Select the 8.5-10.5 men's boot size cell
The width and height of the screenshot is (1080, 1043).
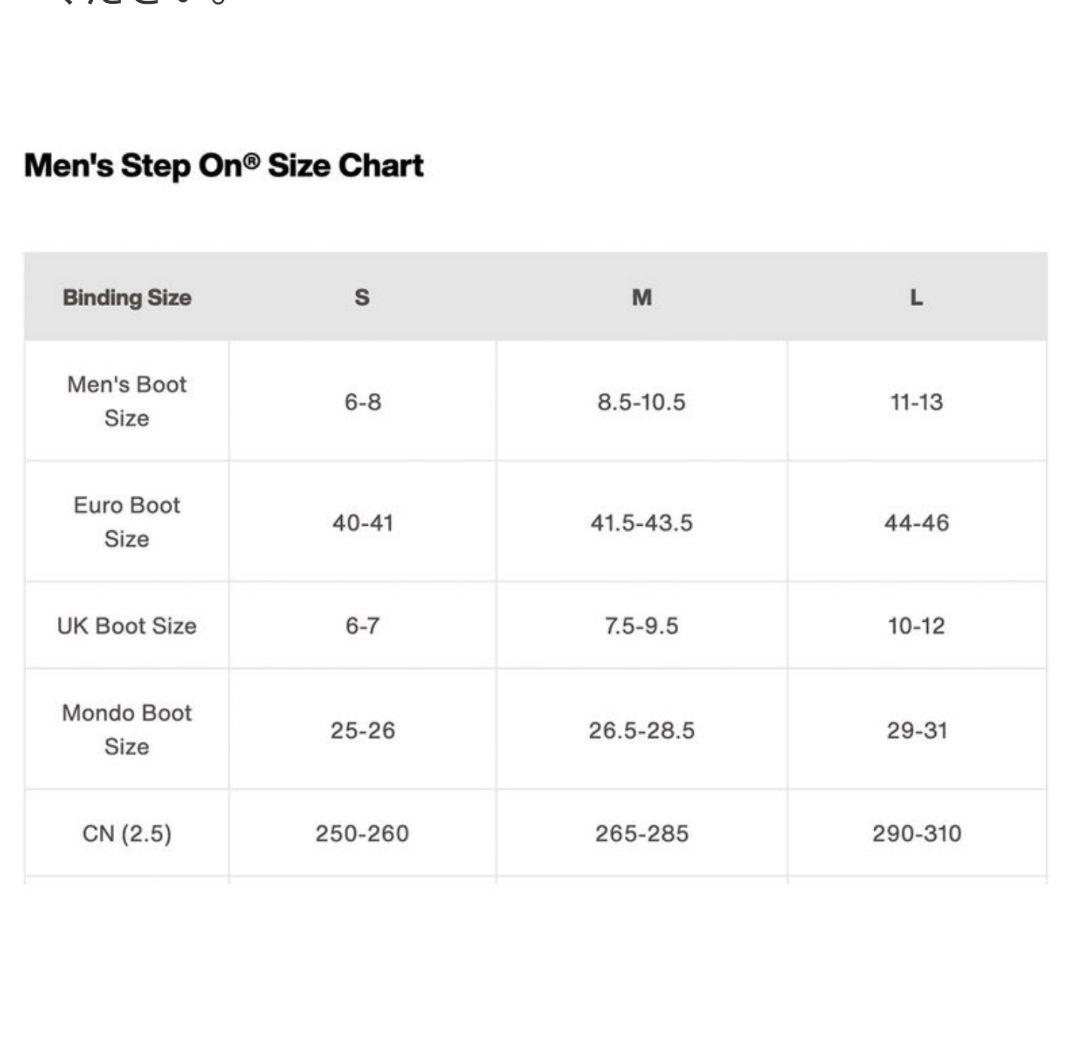pos(642,403)
